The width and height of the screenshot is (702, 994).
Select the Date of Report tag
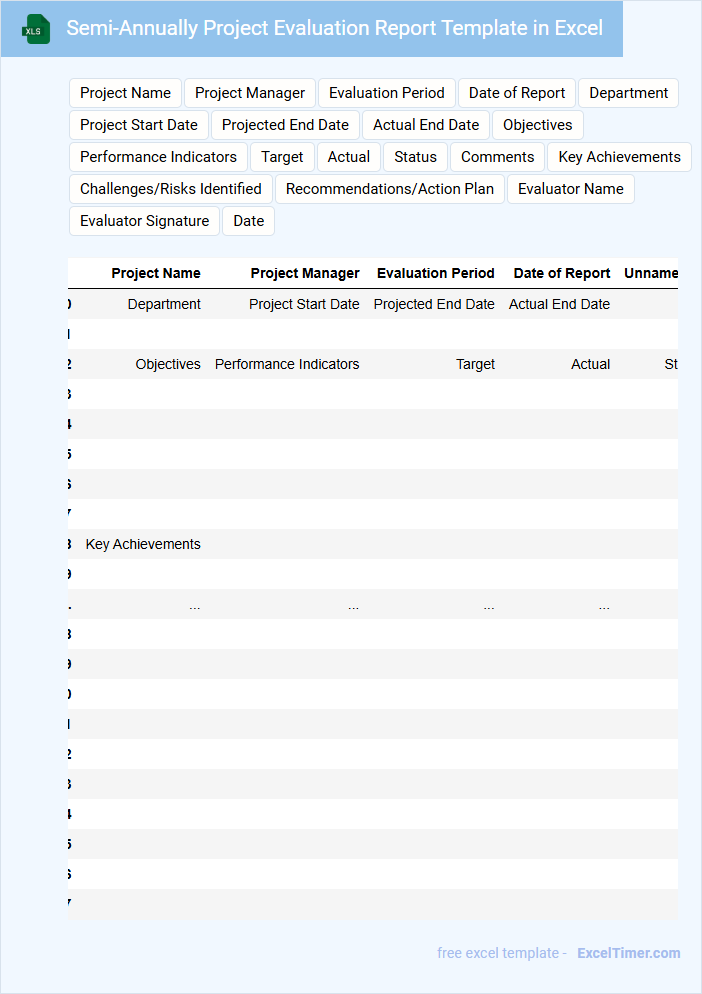[x=517, y=93]
